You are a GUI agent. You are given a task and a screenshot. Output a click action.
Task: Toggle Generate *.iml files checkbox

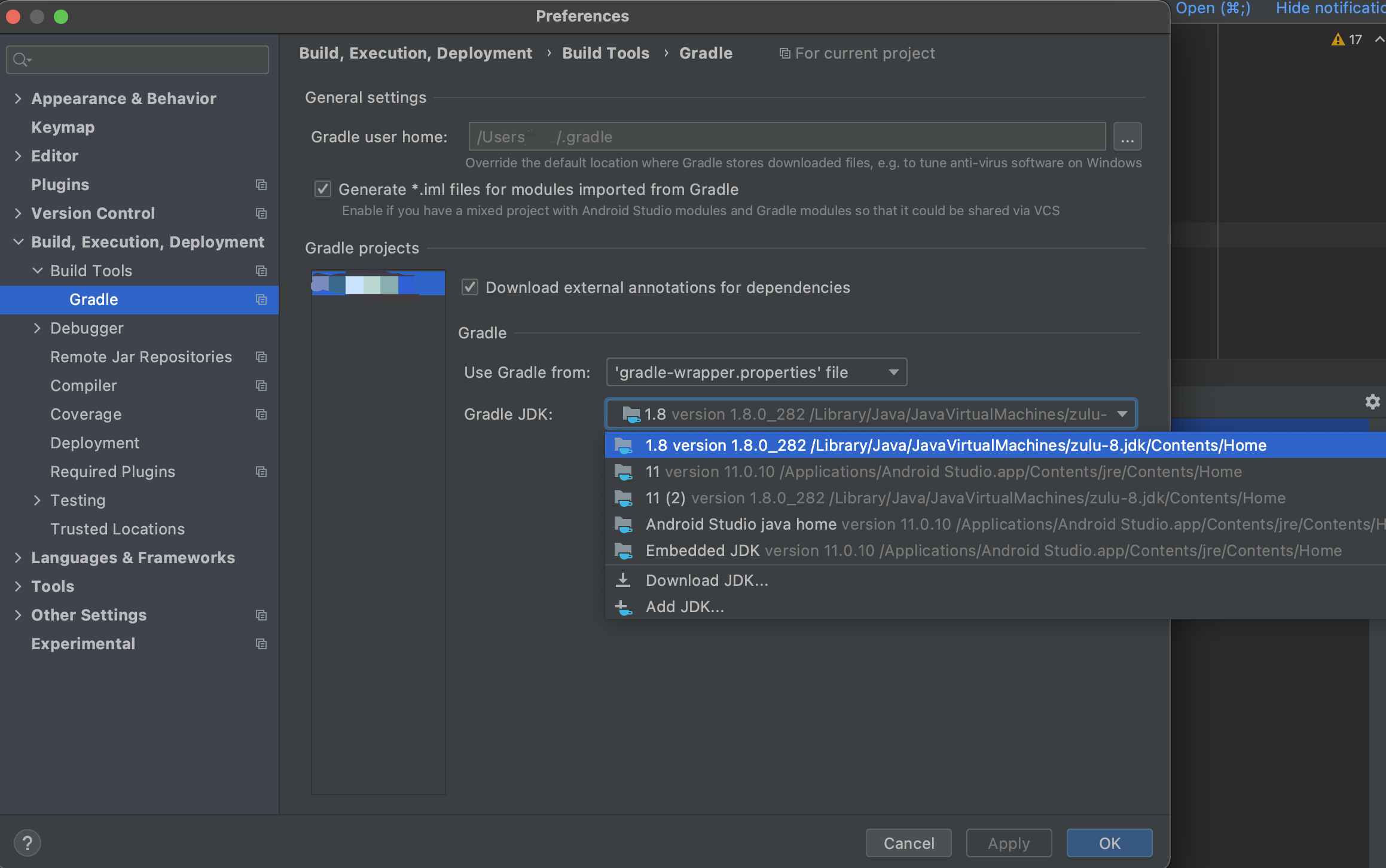(323, 190)
